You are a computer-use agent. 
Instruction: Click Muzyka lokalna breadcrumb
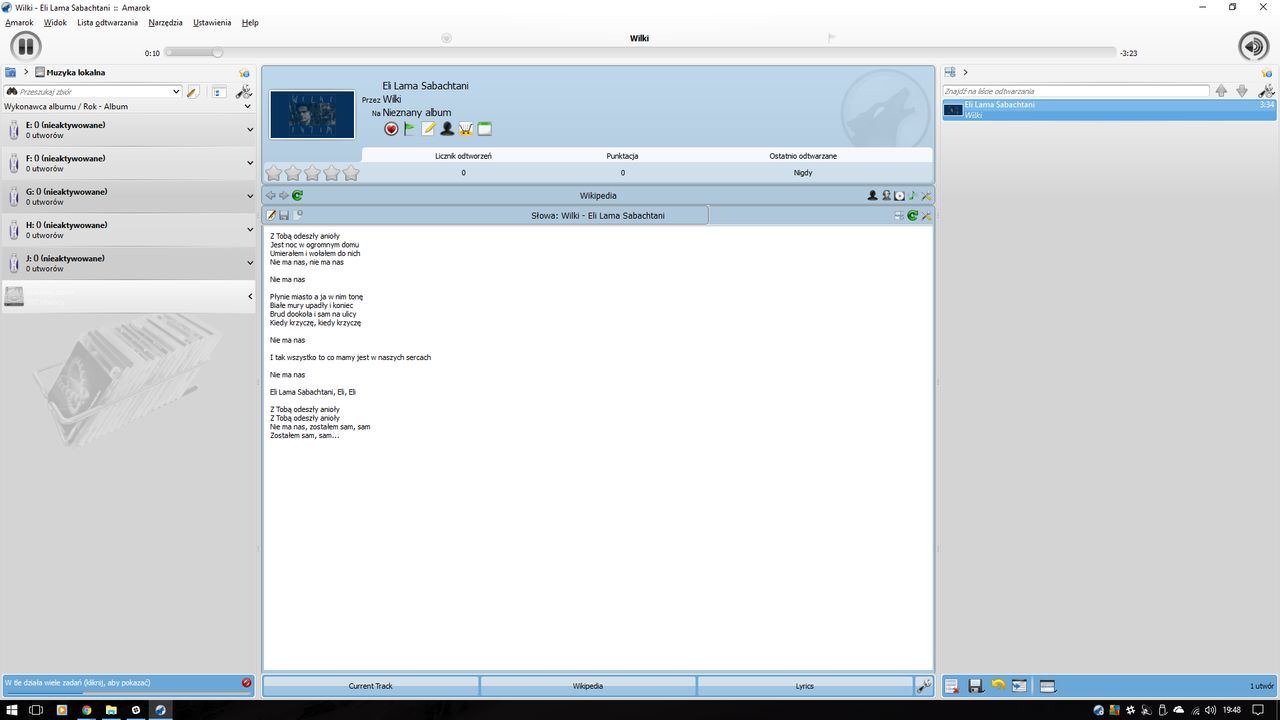[70, 72]
